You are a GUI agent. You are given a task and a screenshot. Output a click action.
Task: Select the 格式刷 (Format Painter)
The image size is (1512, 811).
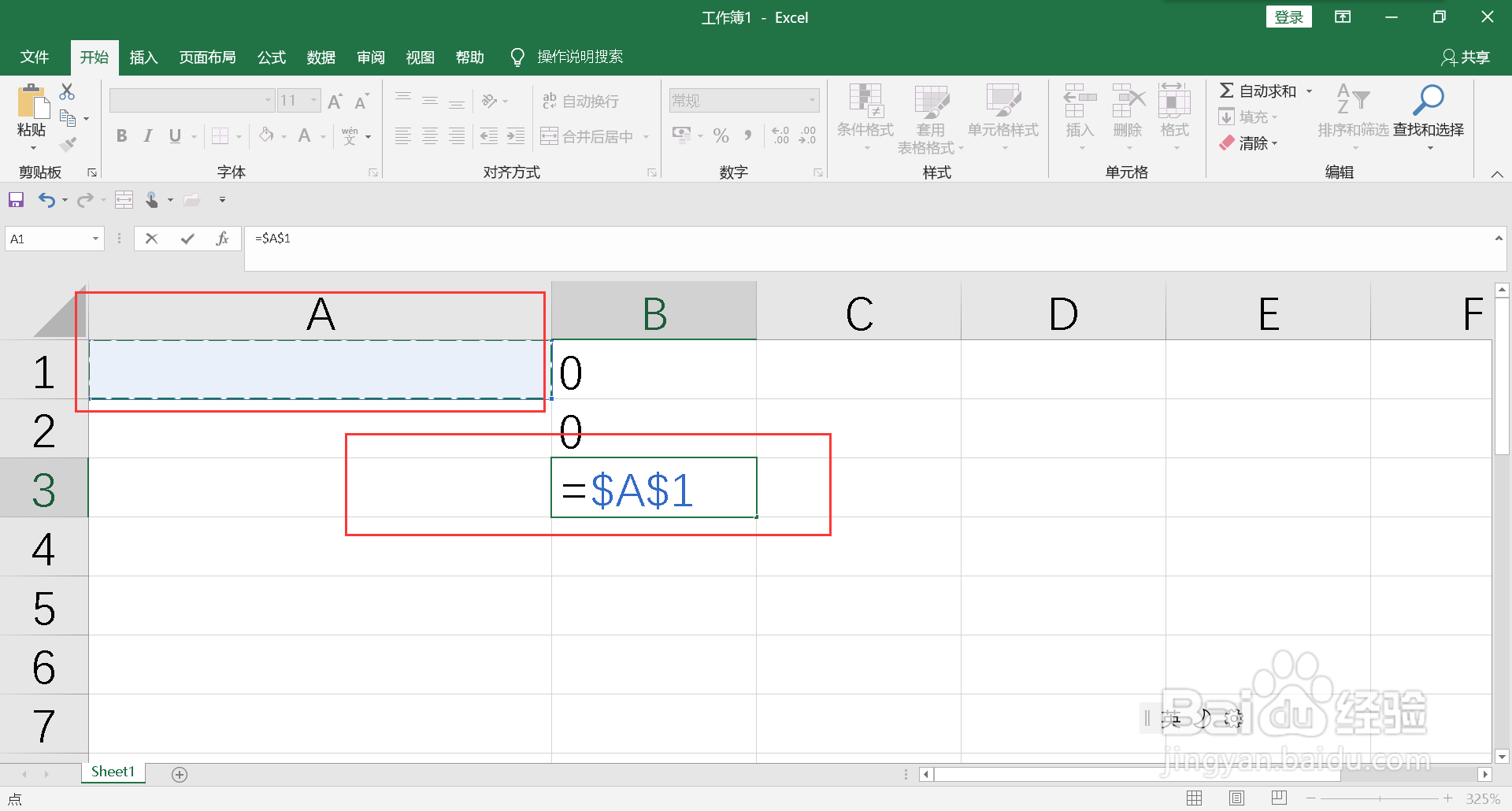(x=69, y=143)
